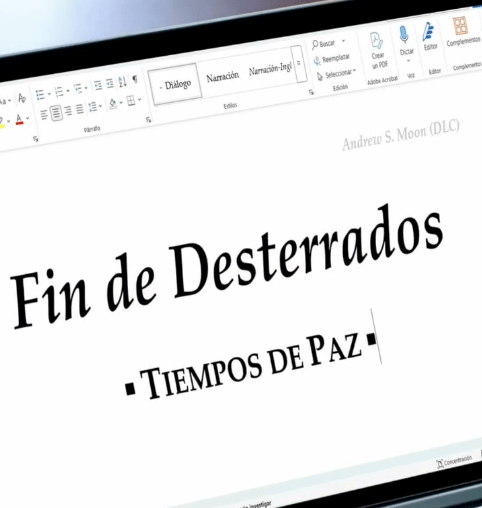482x508 pixels.
Task: Align text to the right
Action: tap(68, 111)
